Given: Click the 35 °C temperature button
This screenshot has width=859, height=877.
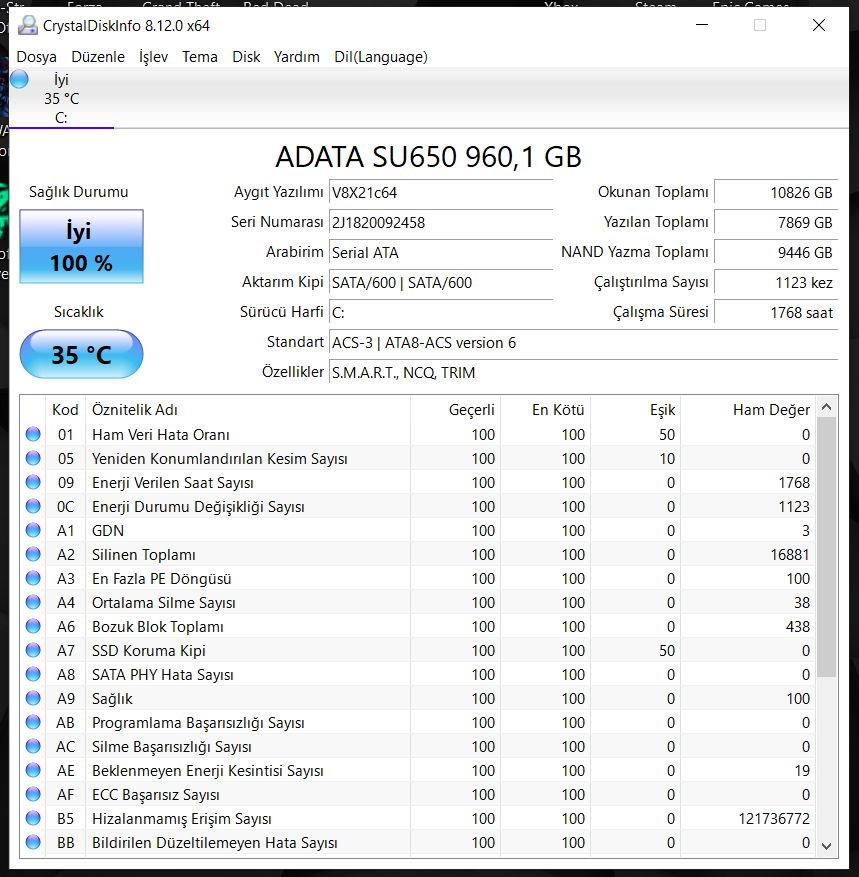Looking at the screenshot, I should point(82,354).
